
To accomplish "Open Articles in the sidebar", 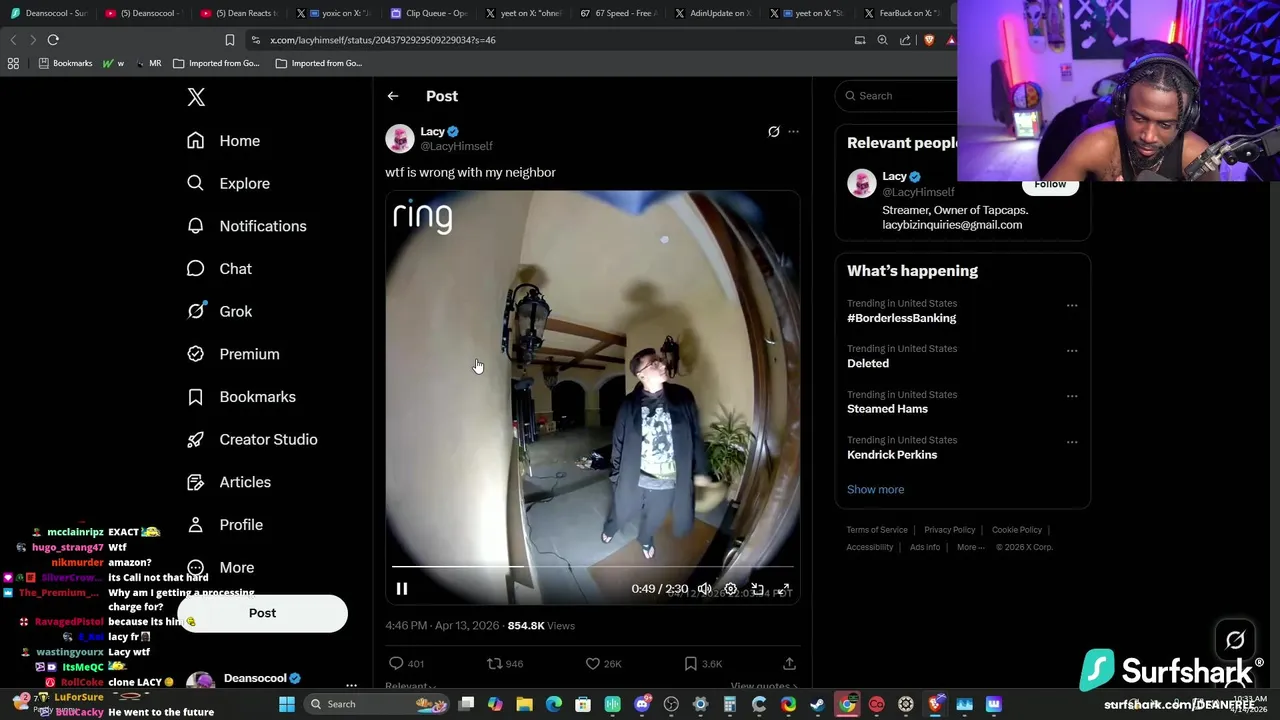I will click(228, 482).
